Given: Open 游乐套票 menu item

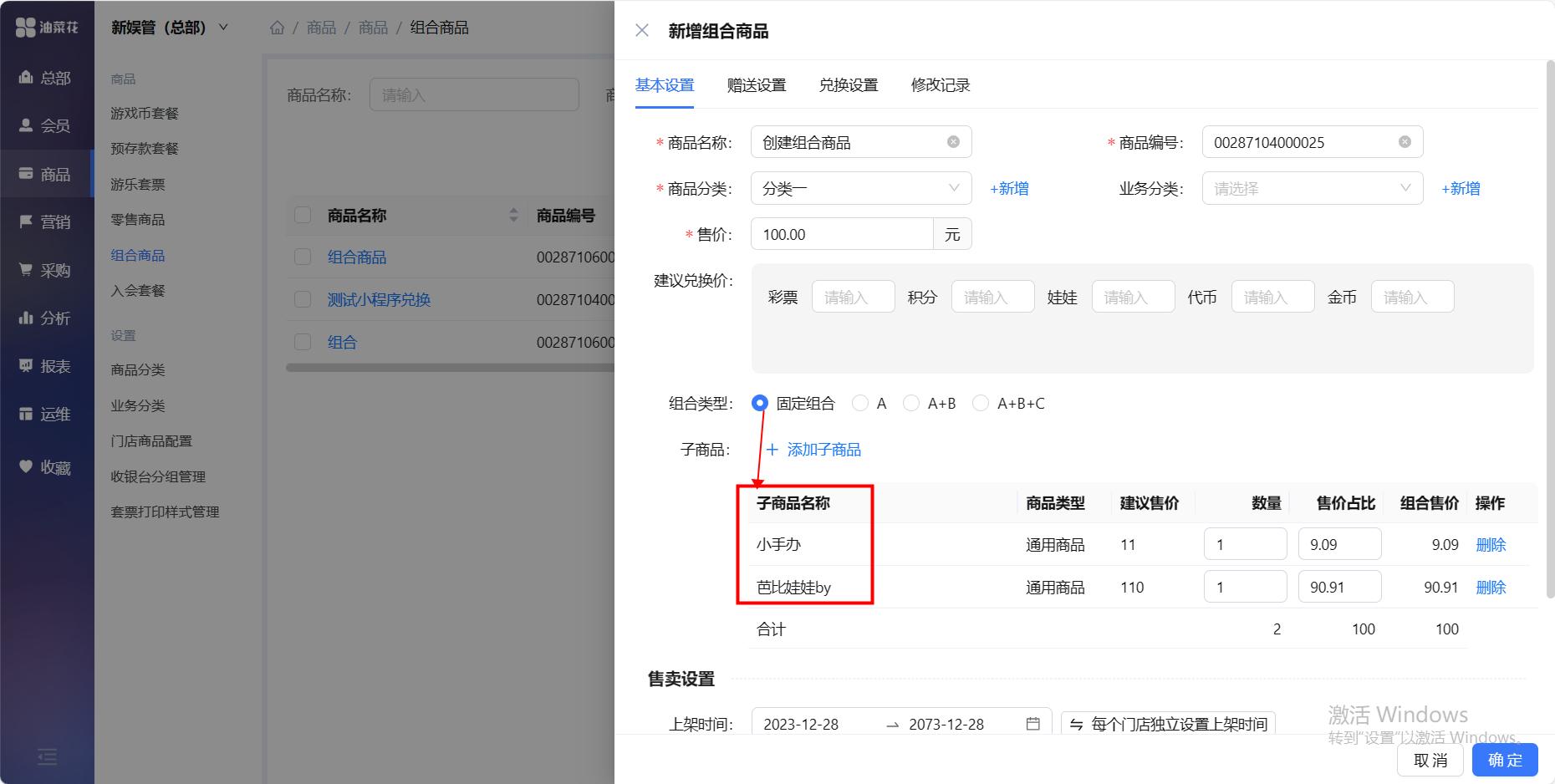Looking at the screenshot, I should click(x=138, y=184).
